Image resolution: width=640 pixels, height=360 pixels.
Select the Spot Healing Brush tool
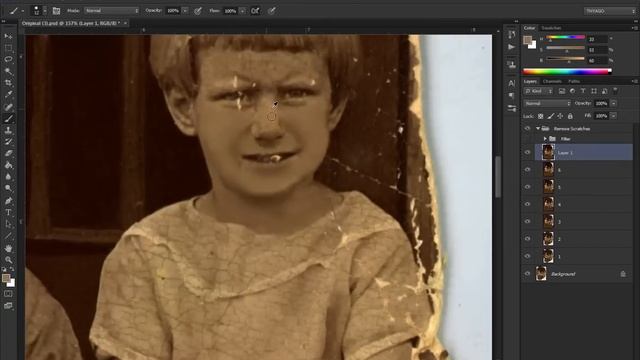click(x=8, y=107)
